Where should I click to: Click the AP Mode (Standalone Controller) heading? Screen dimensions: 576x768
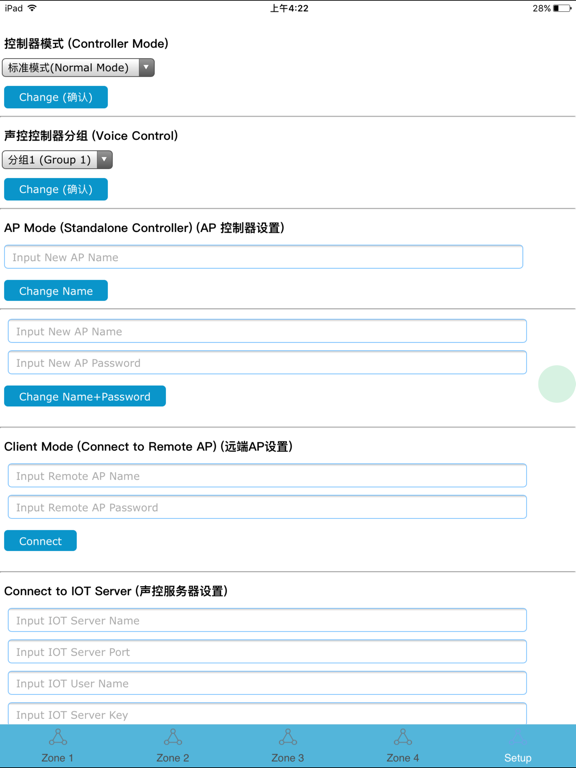point(144,228)
